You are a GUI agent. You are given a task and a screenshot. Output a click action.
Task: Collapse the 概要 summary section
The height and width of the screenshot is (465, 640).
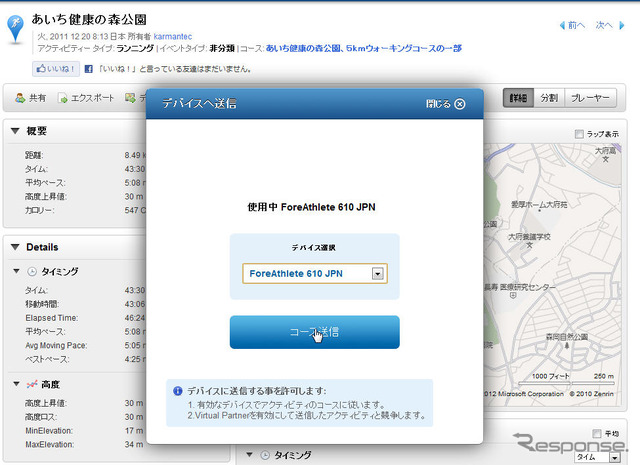point(16,131)
